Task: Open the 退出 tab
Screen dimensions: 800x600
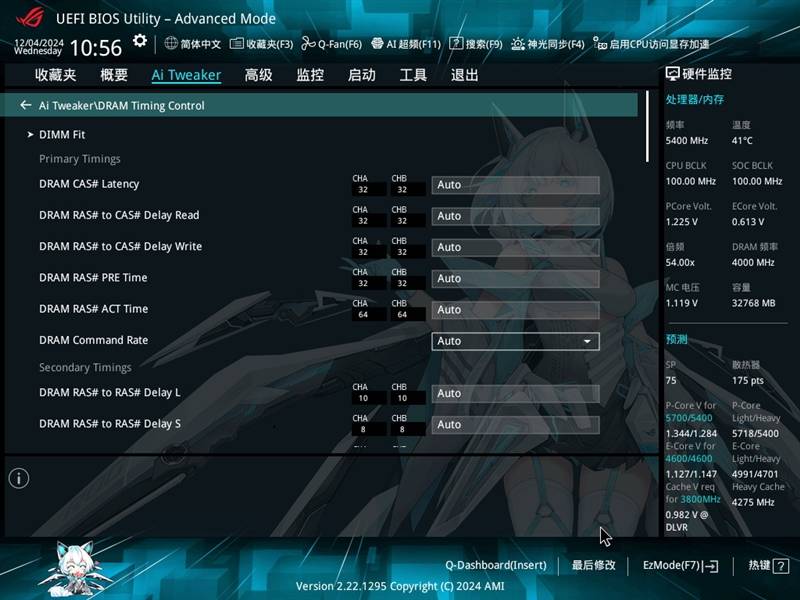Action: pos(464,75)
